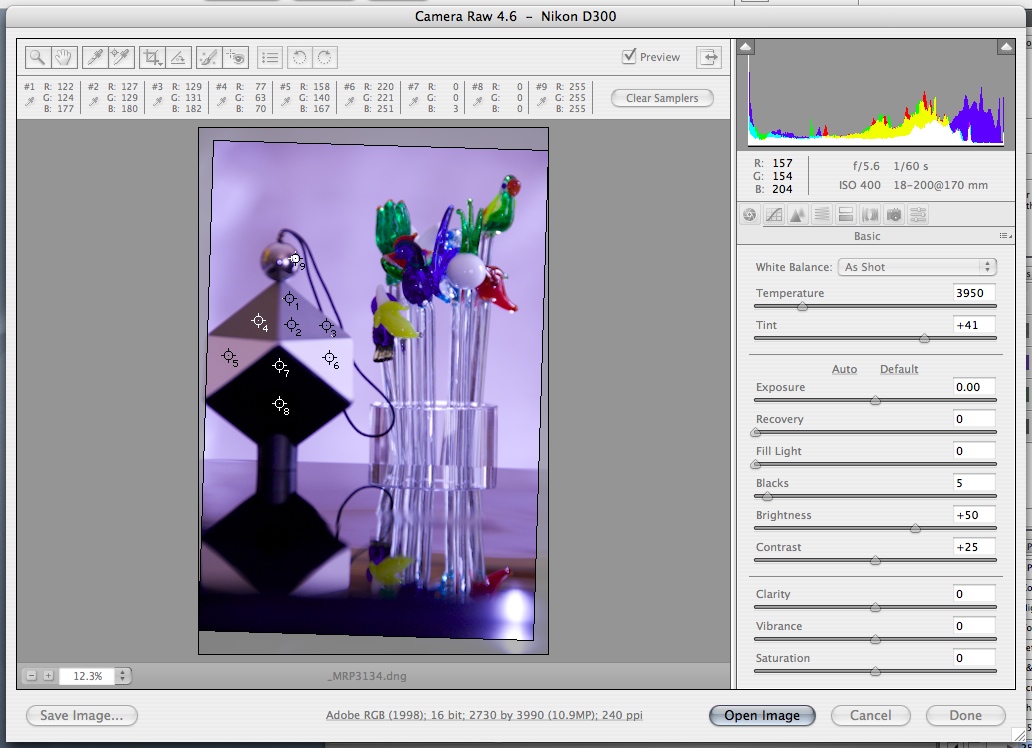Choose the Red Eye Removal tool
Screen dimensions: 1032x748
pyautogui.click(x=236, y=57)
